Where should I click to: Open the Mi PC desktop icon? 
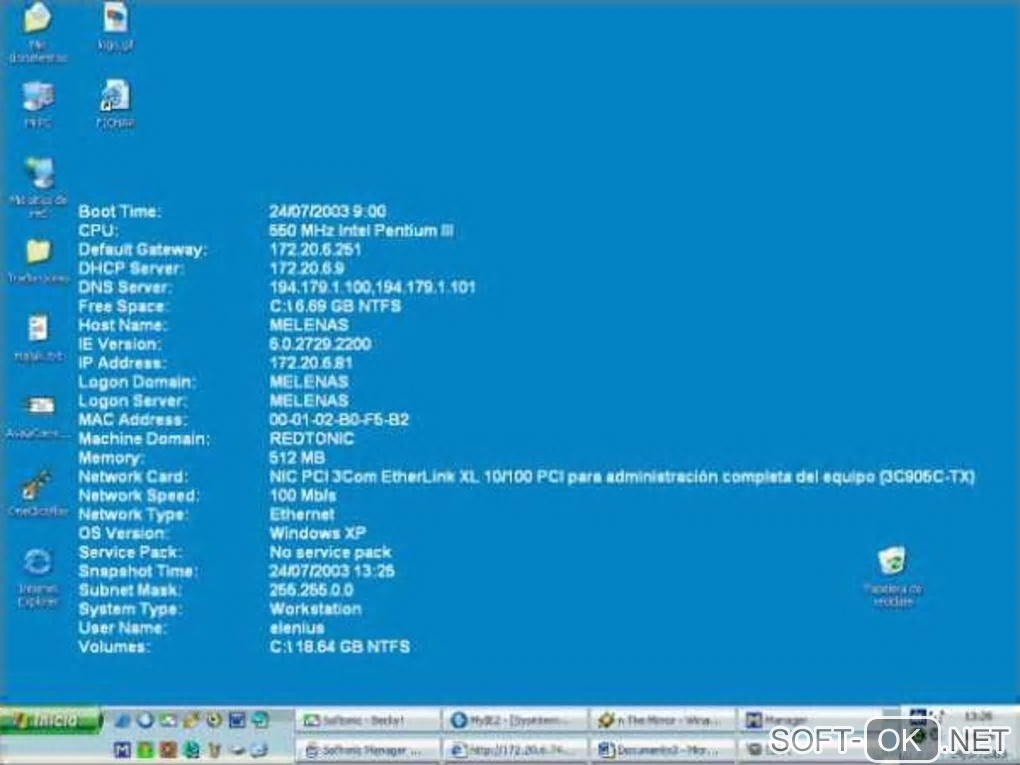pyautogui.click(x=38, y=96)
